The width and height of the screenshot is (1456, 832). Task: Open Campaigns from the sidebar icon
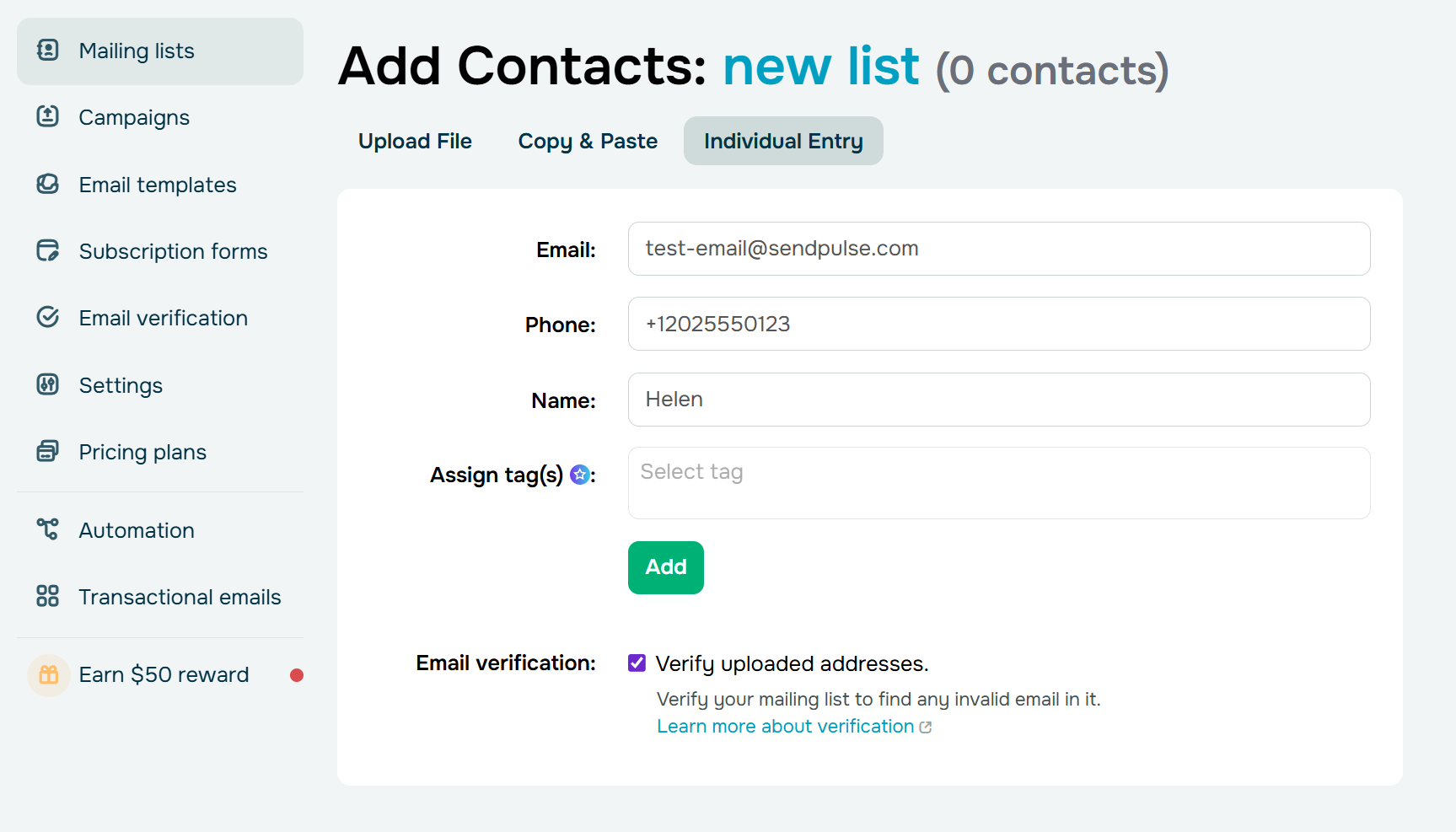coord(48,117)
